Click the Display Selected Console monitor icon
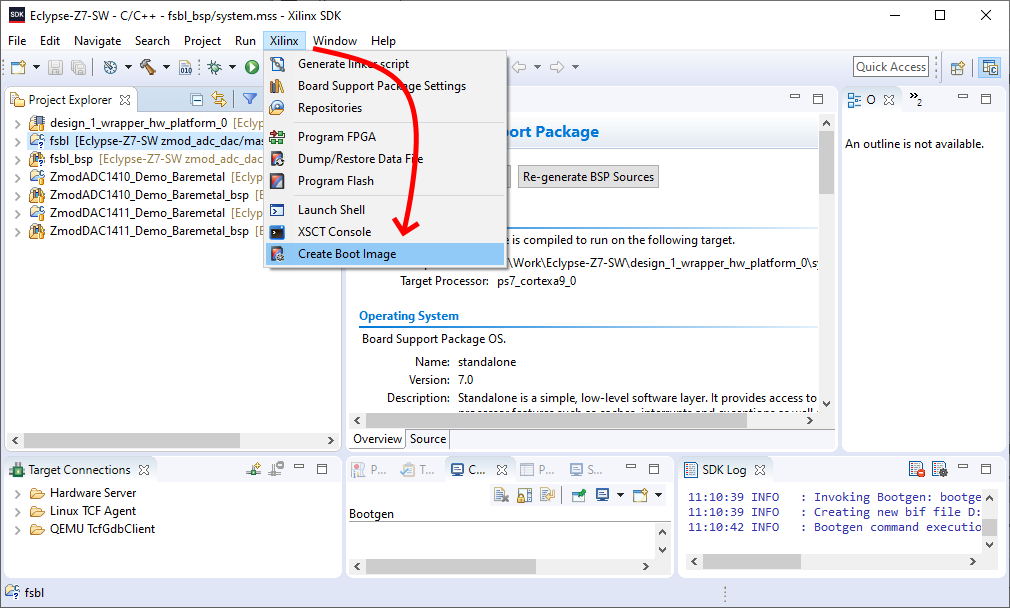Viewport: 1010px width, 608px height. tap(603, 495)
